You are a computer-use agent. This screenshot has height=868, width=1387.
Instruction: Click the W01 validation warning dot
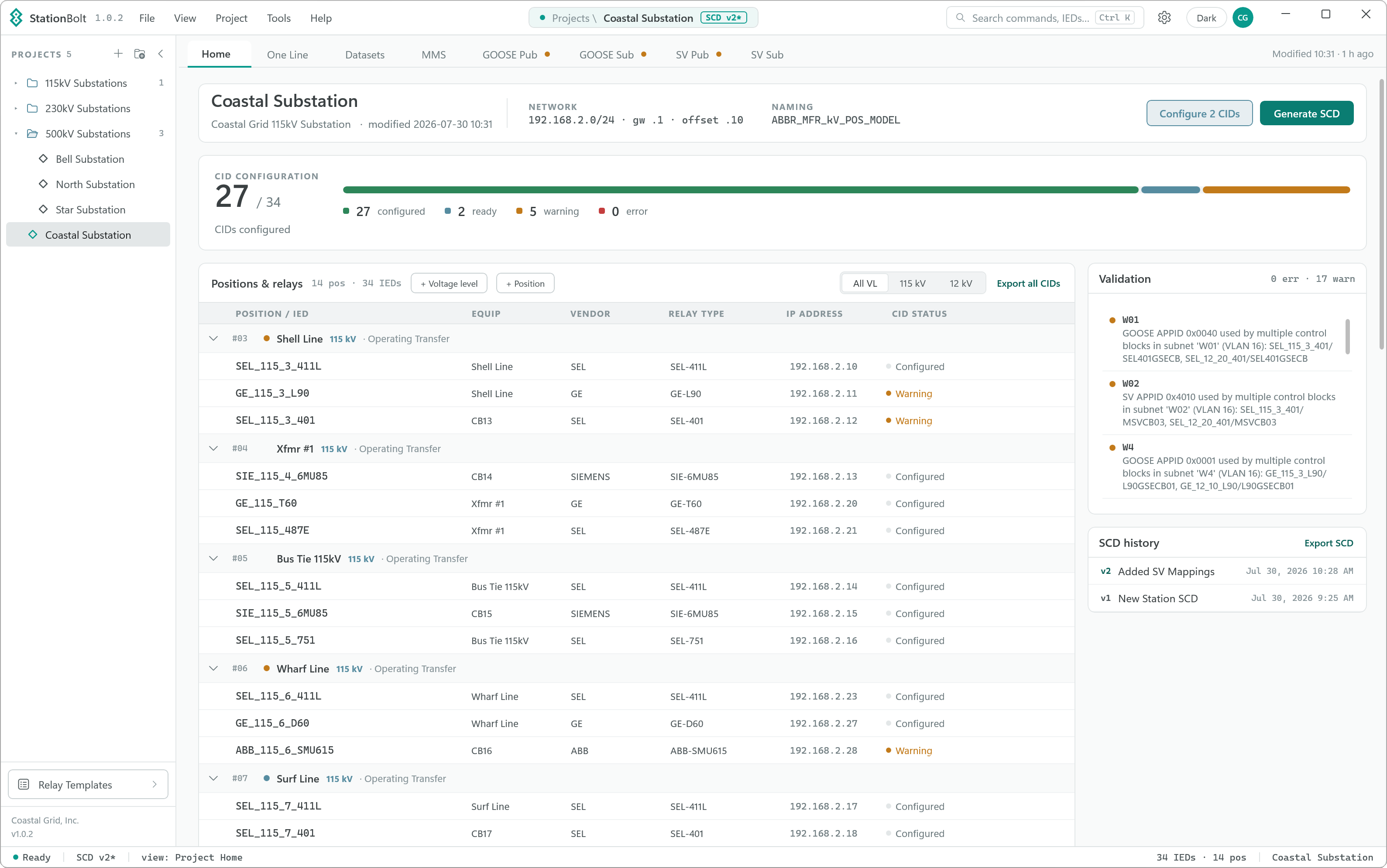click(x=1112, y=320)
